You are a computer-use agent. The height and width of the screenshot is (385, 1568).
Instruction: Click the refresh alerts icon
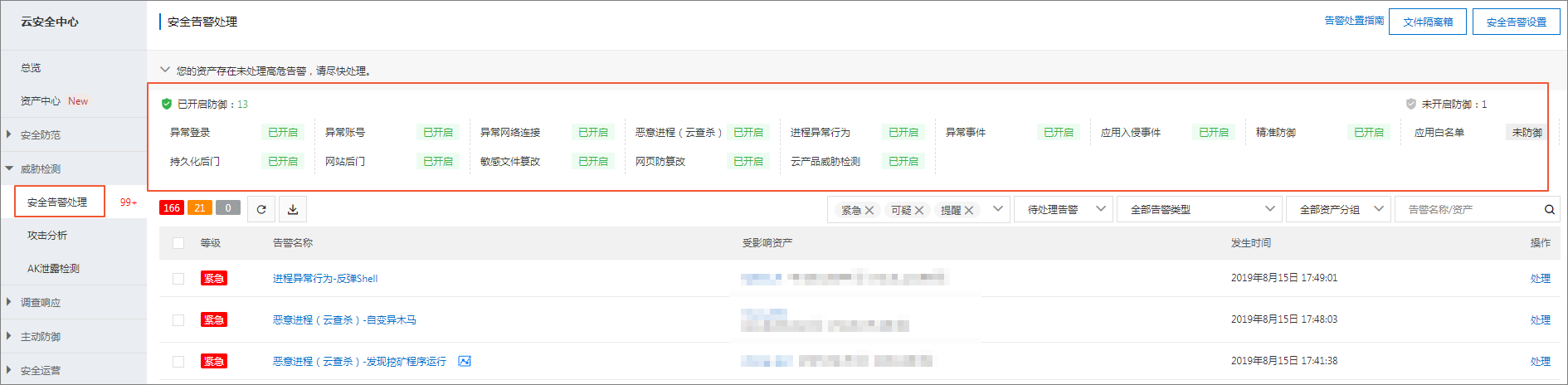(261, 209)
